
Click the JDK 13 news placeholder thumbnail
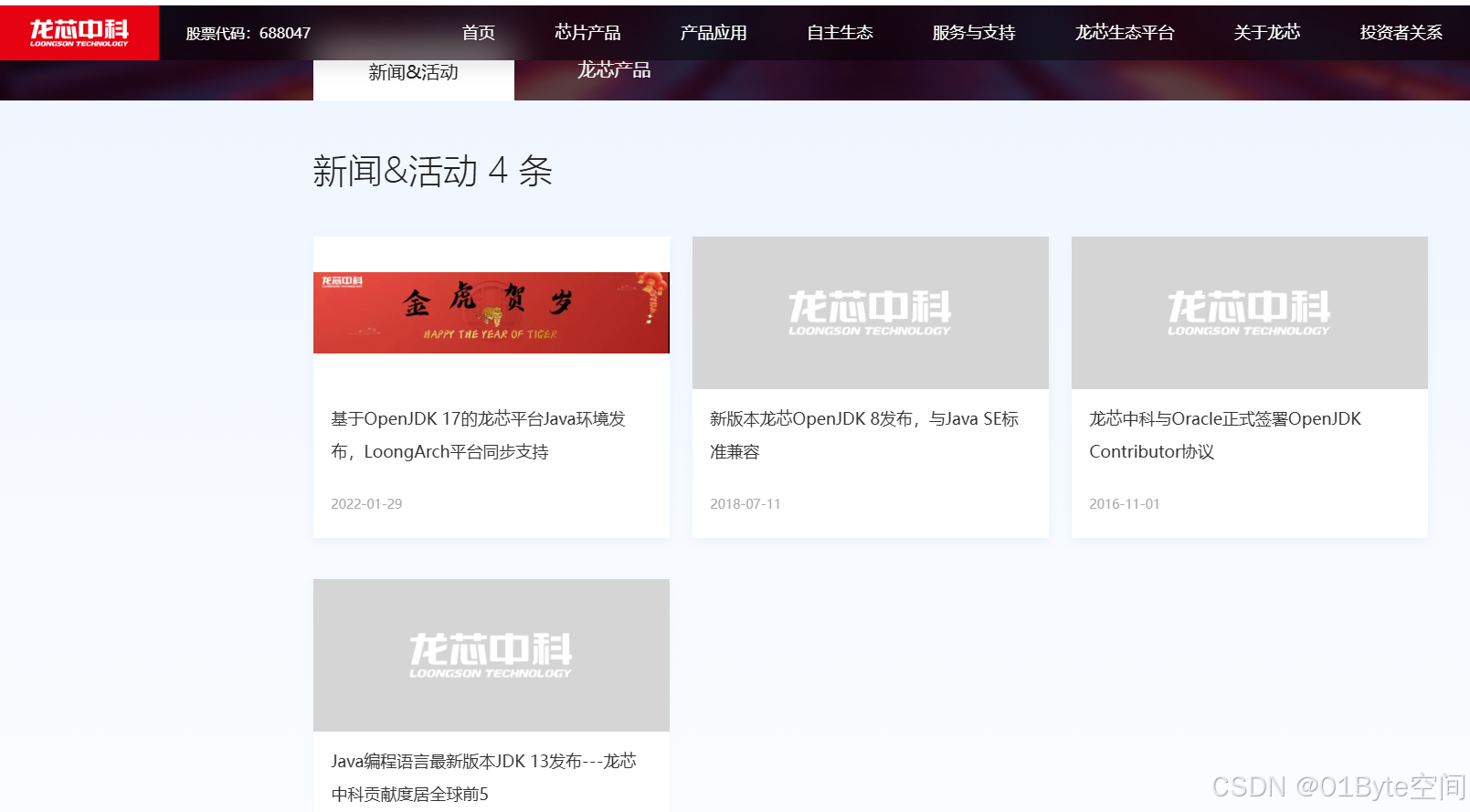492,655
